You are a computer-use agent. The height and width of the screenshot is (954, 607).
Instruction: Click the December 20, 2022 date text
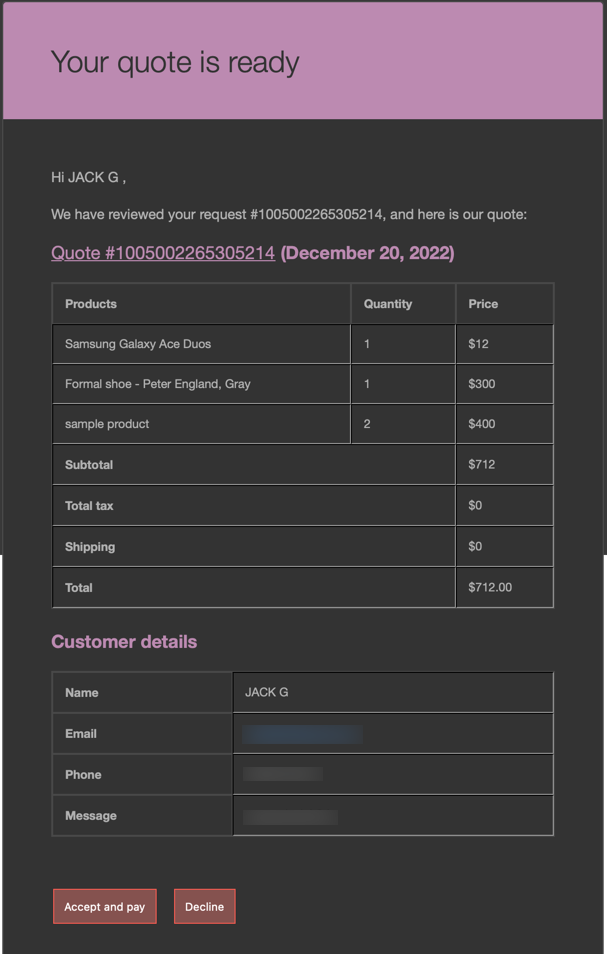[x=367, y=253]
